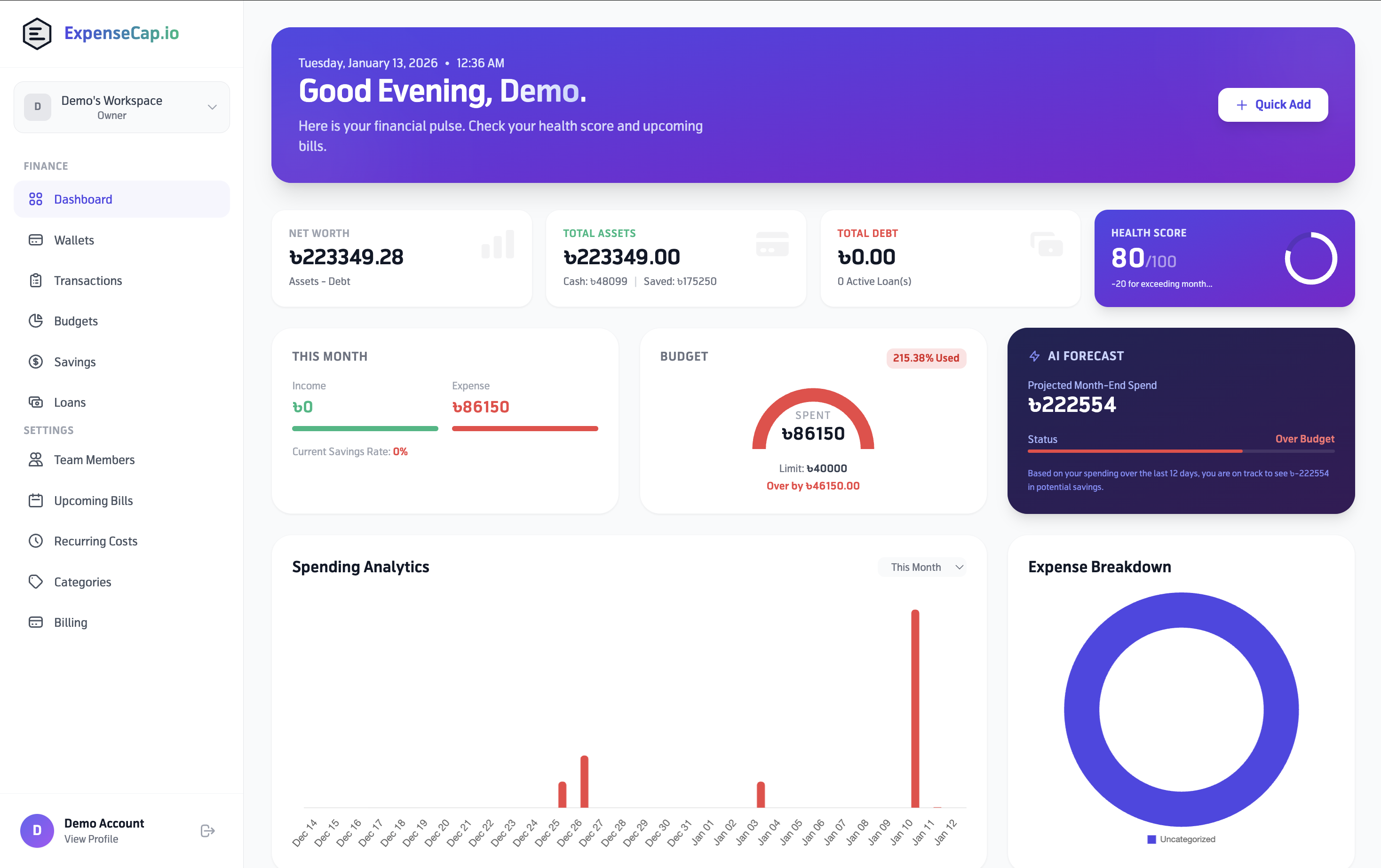Viewport: 1381px width, 868px height.
Task: Open Upcoming Bills via its calendar icon
Action: pos(36,500)
